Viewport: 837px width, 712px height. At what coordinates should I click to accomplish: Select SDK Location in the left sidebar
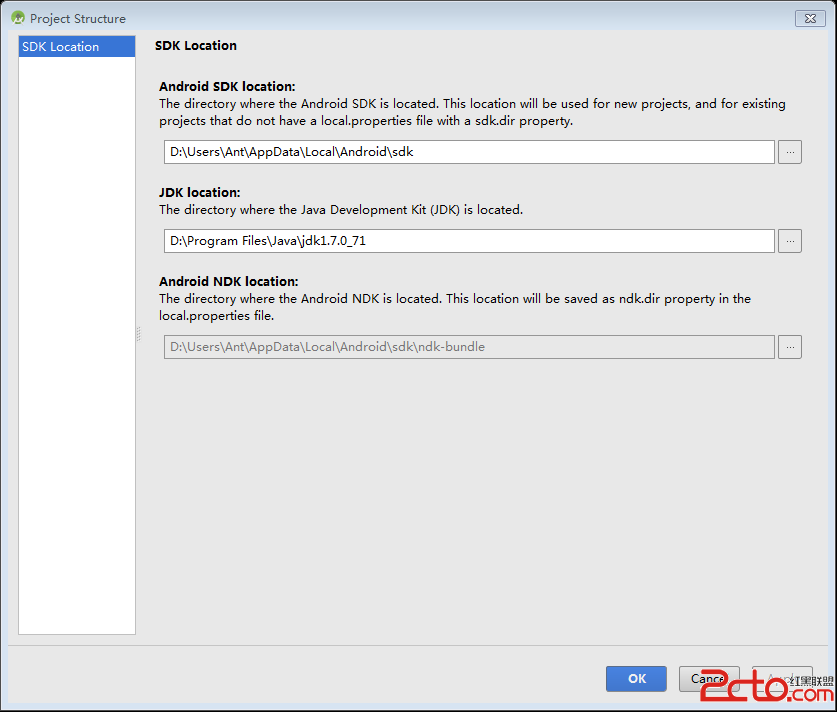pyautogui.click(x=76, y=46)
